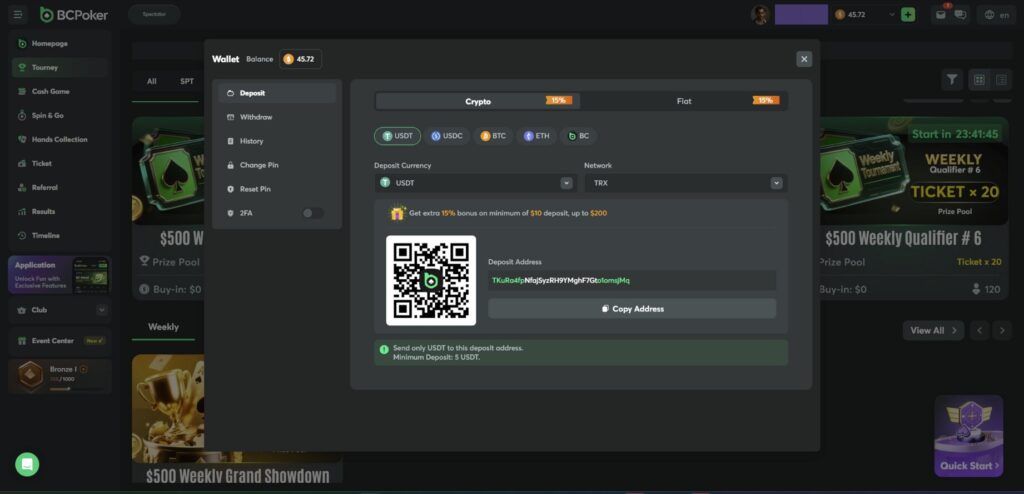Screen dimensions: 1024x494
Task: Open wallet History section
Action: click(x=277, y=141)
